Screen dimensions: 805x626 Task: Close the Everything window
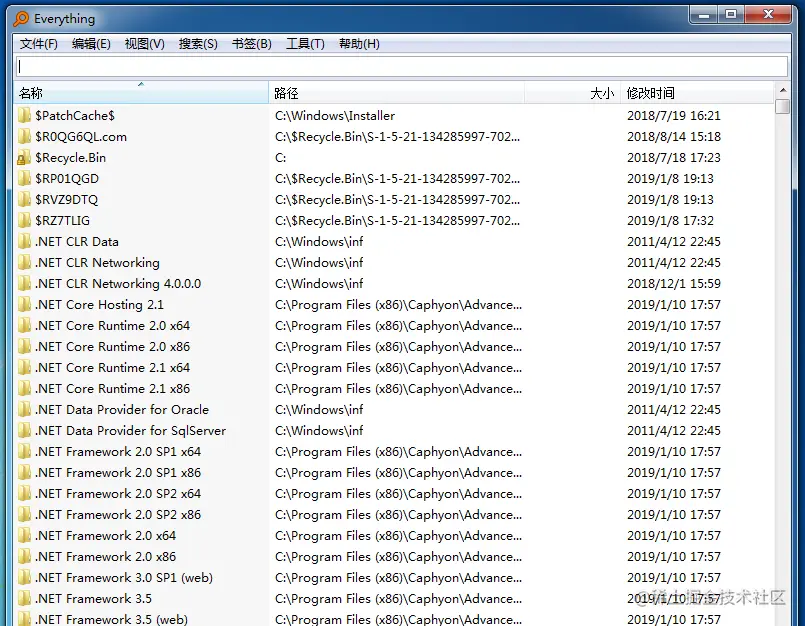[x=768, y=15]
